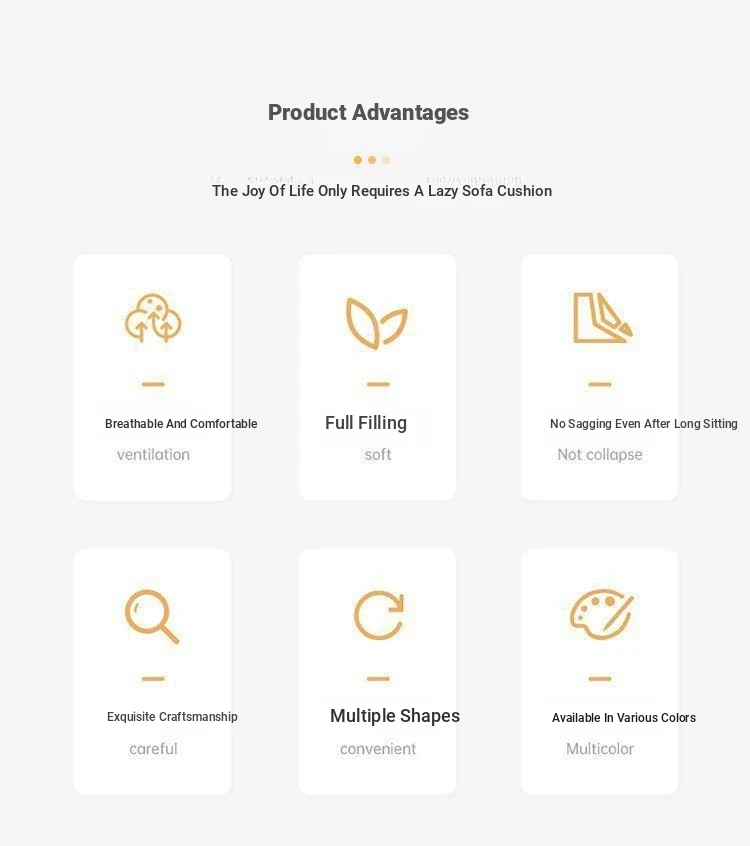The height and width of the screenshot is (846, 750).
Task: Select the second orange carousel dot
Action: click(x=372, y=160)
